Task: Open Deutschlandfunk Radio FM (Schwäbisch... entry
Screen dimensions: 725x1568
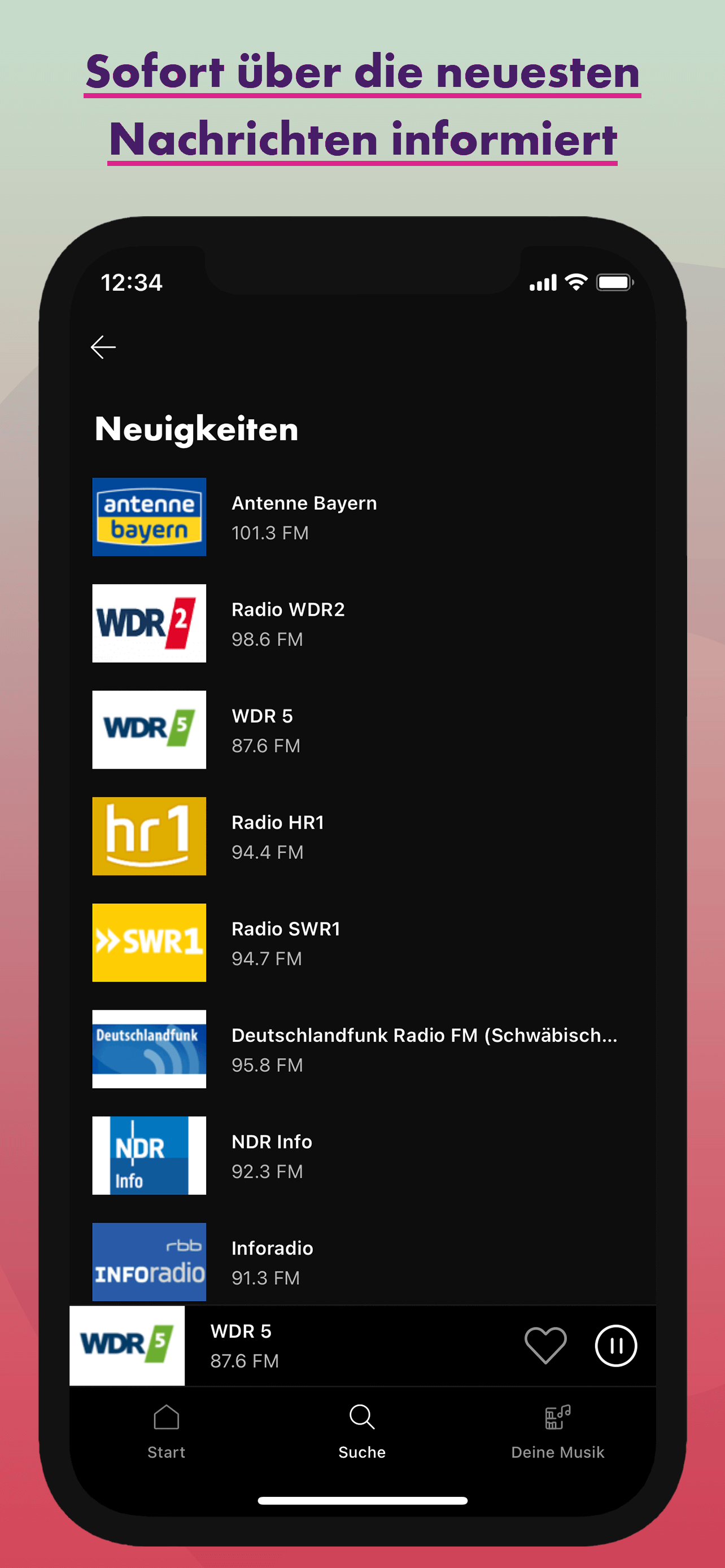Action: [424, 1035]
